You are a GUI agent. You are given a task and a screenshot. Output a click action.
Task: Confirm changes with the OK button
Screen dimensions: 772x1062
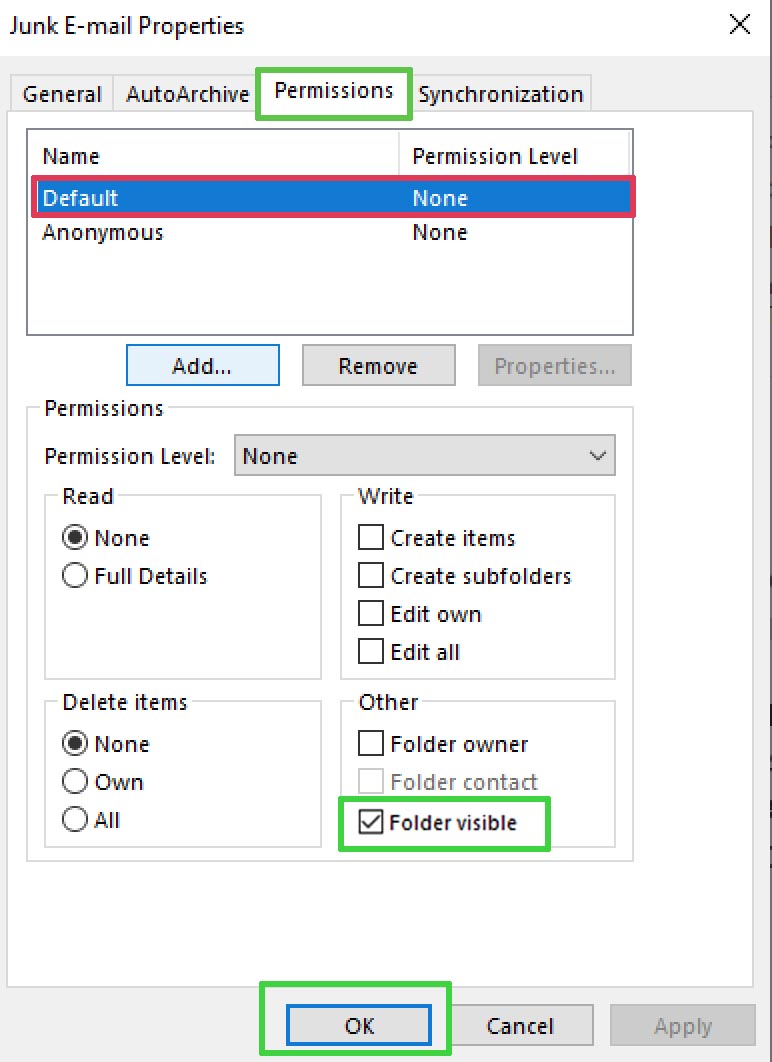pos(359,1026)
